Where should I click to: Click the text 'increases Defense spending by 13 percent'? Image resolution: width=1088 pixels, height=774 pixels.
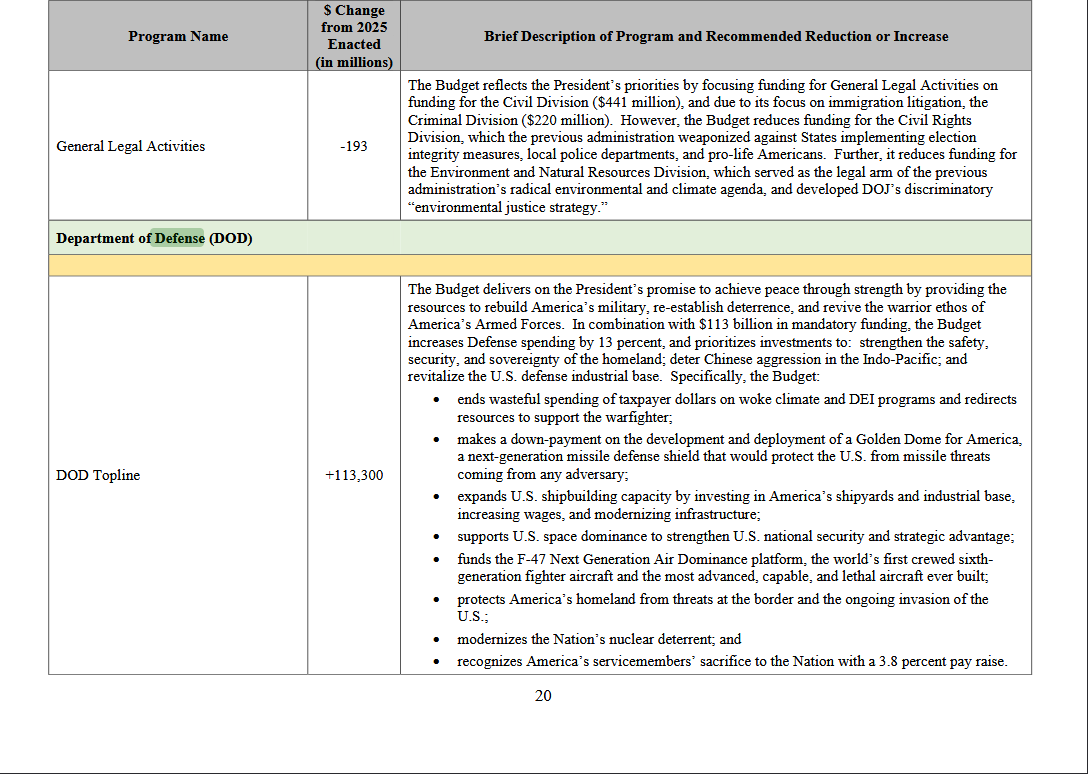[536, 342]
